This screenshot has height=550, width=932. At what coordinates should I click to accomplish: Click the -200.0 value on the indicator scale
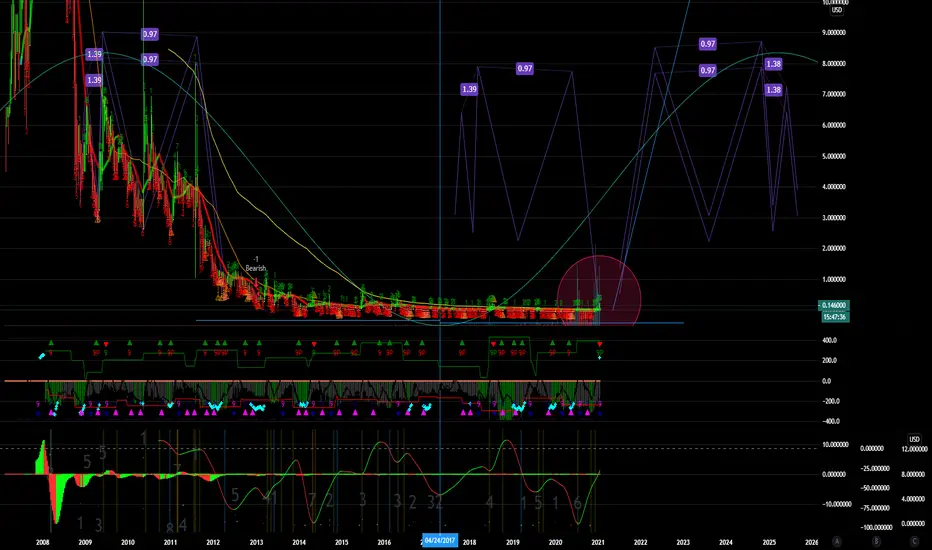[x=830, y=401]
